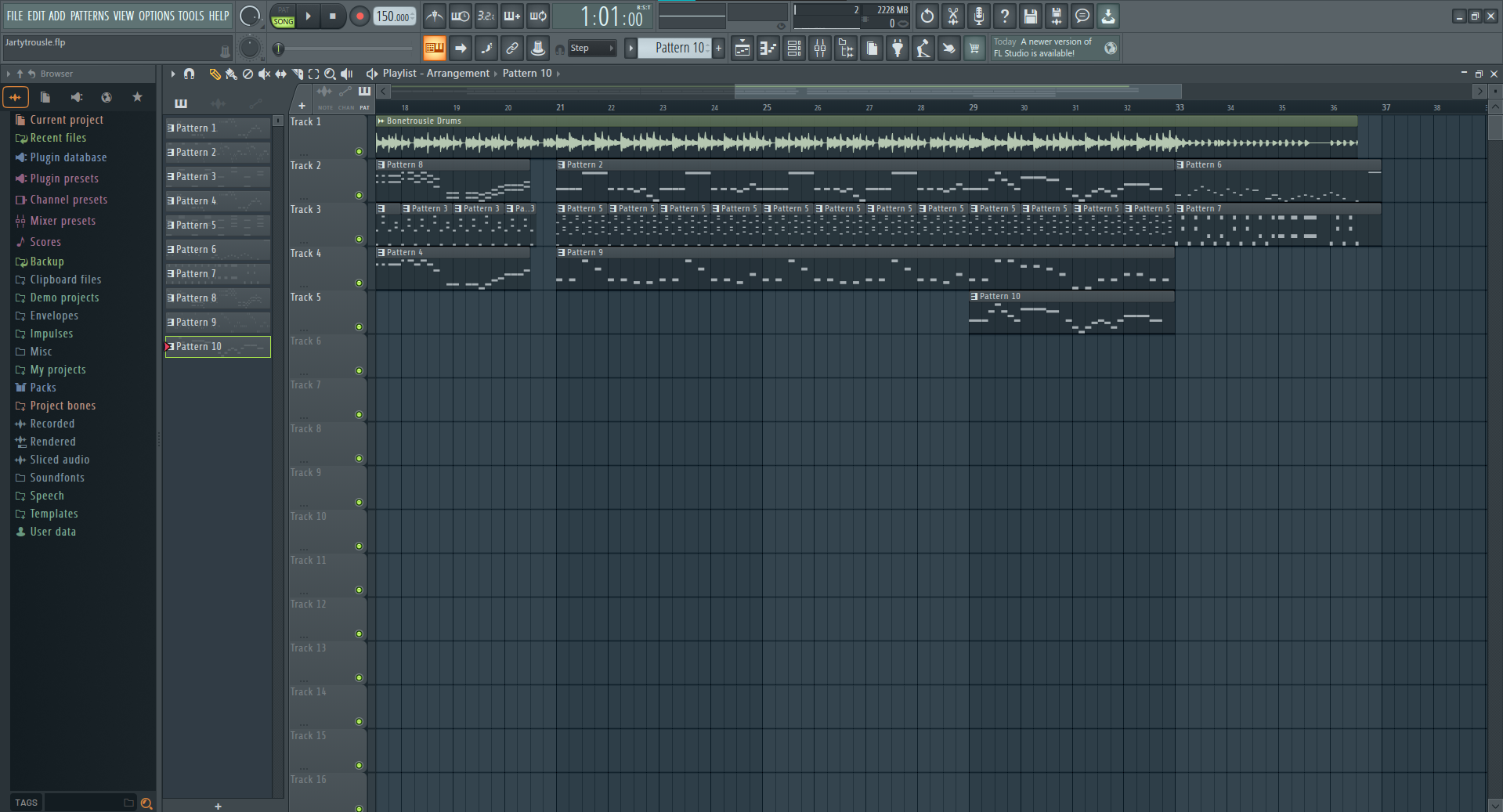Screen dimensions: 1503x812
Task: Open the plugin picker plug icon
Action: [898, 49]
